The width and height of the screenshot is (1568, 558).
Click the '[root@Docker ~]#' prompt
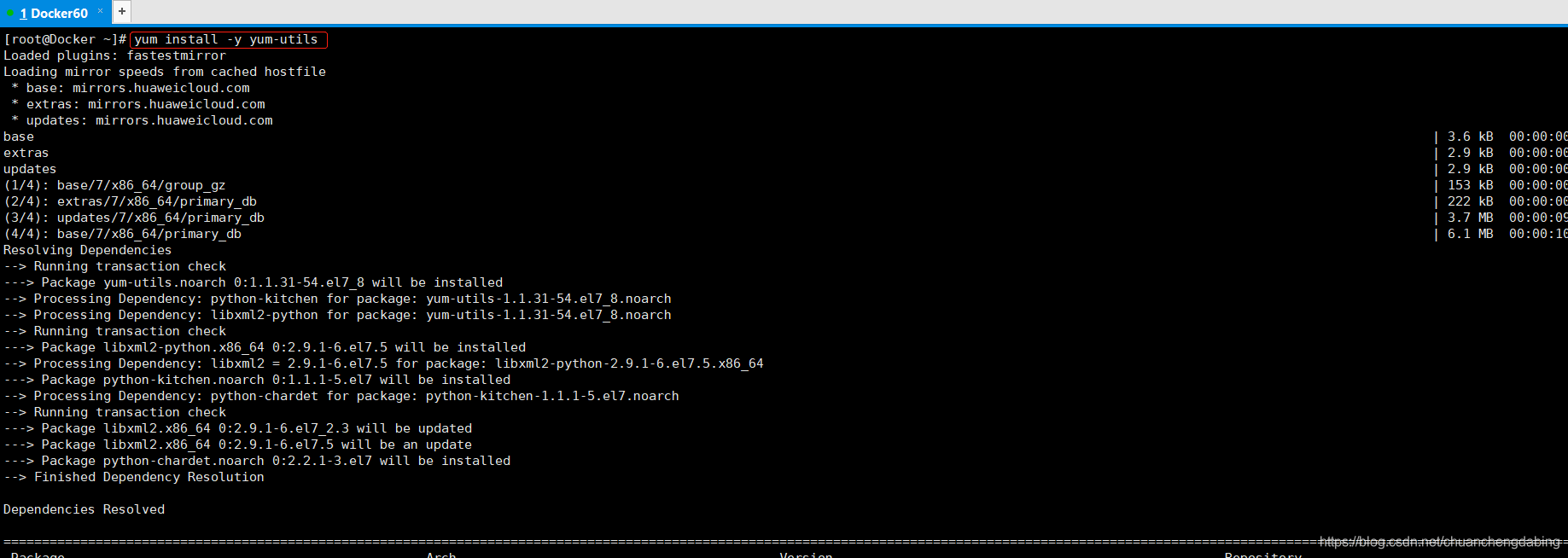[65, 39]
